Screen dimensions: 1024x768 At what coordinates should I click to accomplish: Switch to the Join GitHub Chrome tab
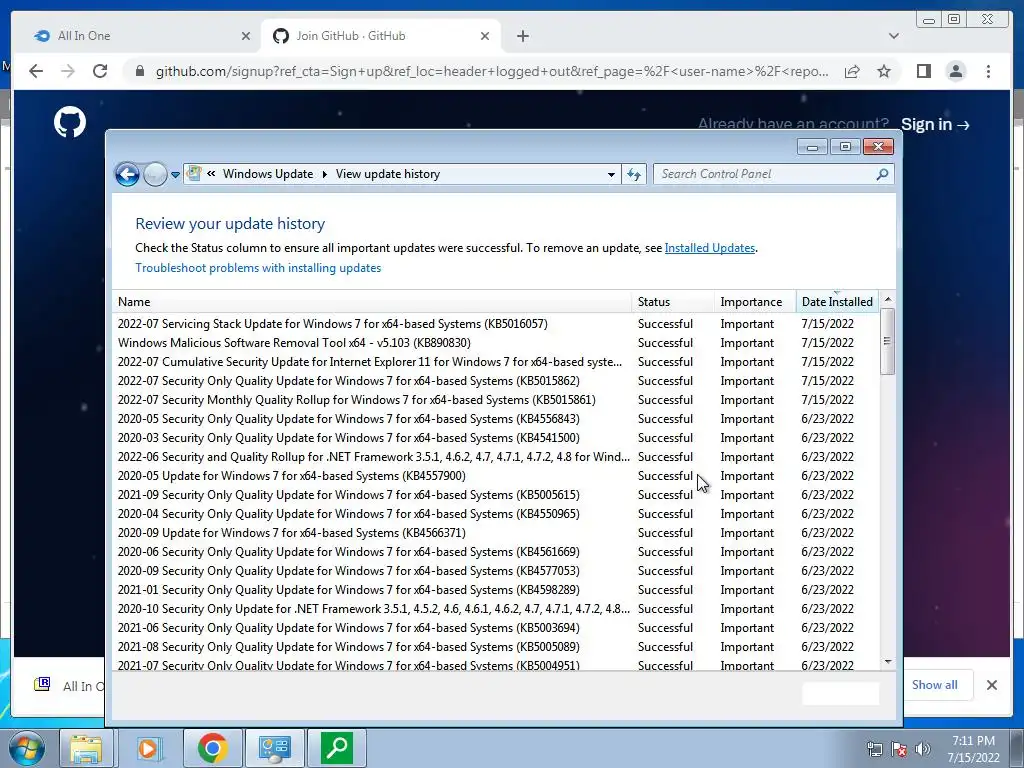pos(379,36)
